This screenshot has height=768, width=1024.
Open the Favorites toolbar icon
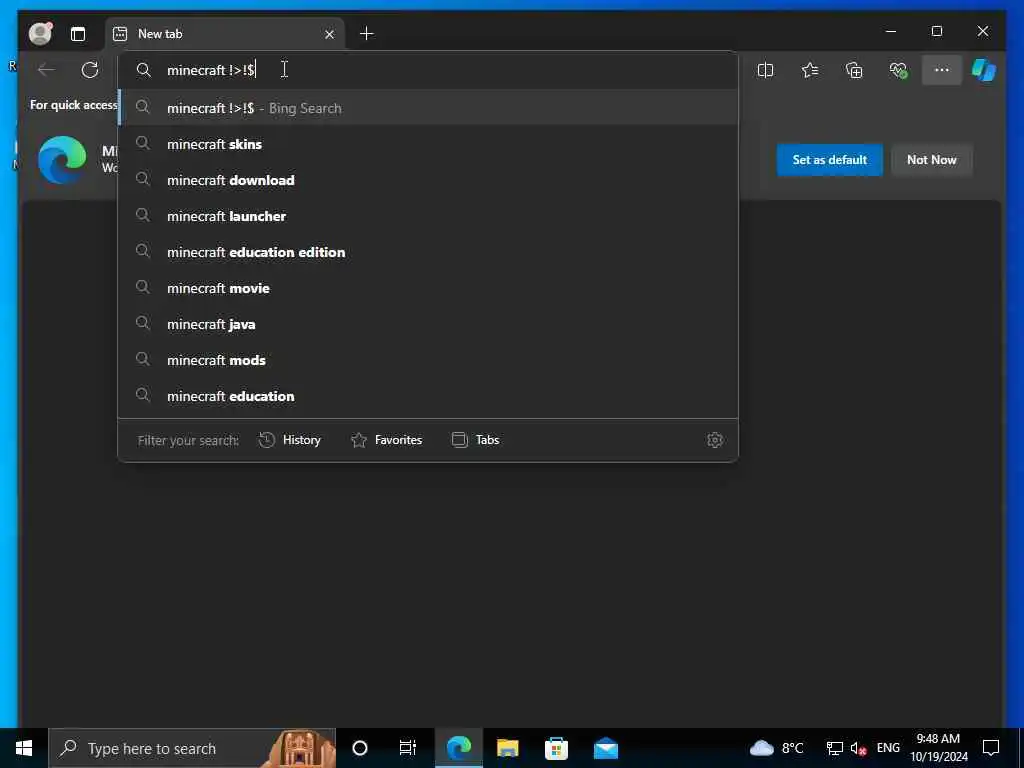(x=810, y=70)
